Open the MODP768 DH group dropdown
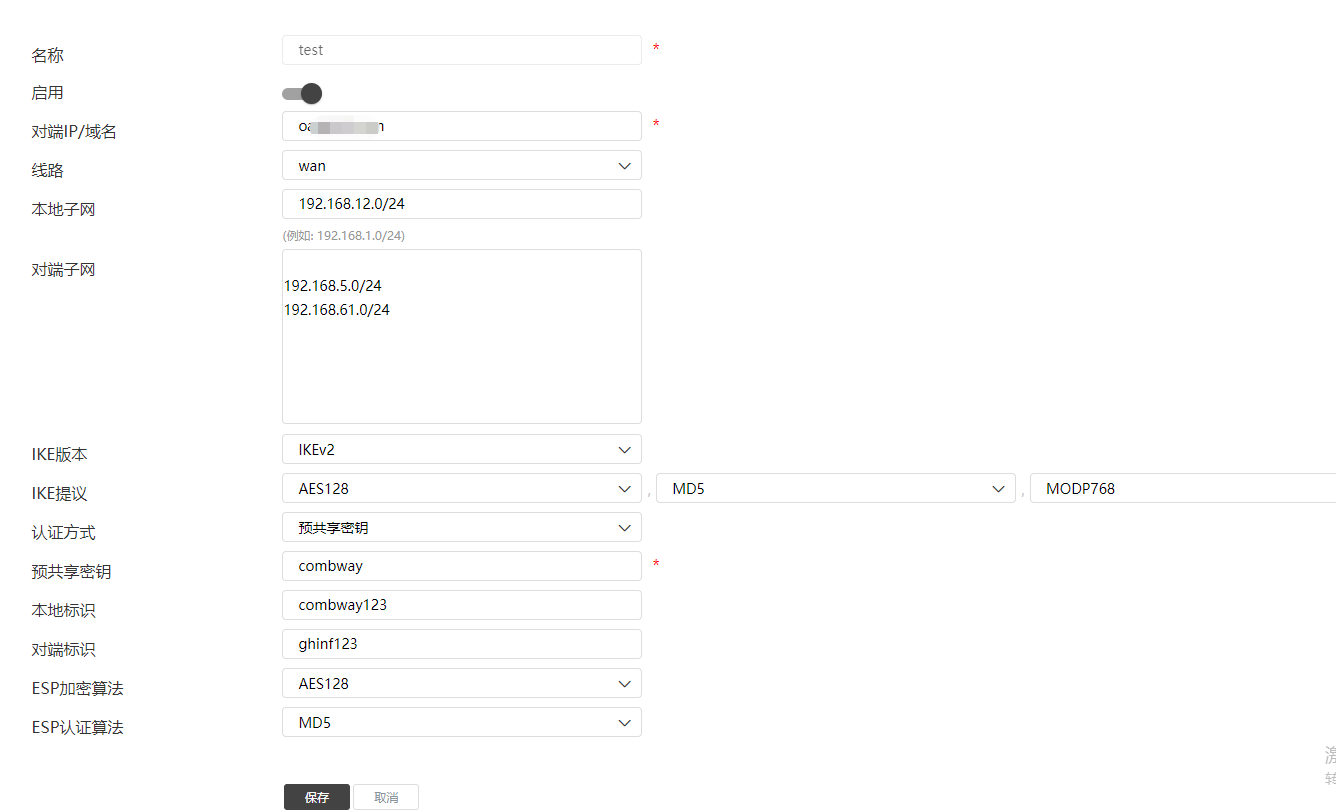Viewport: 1336px width, 811px height. point(1182,488)
